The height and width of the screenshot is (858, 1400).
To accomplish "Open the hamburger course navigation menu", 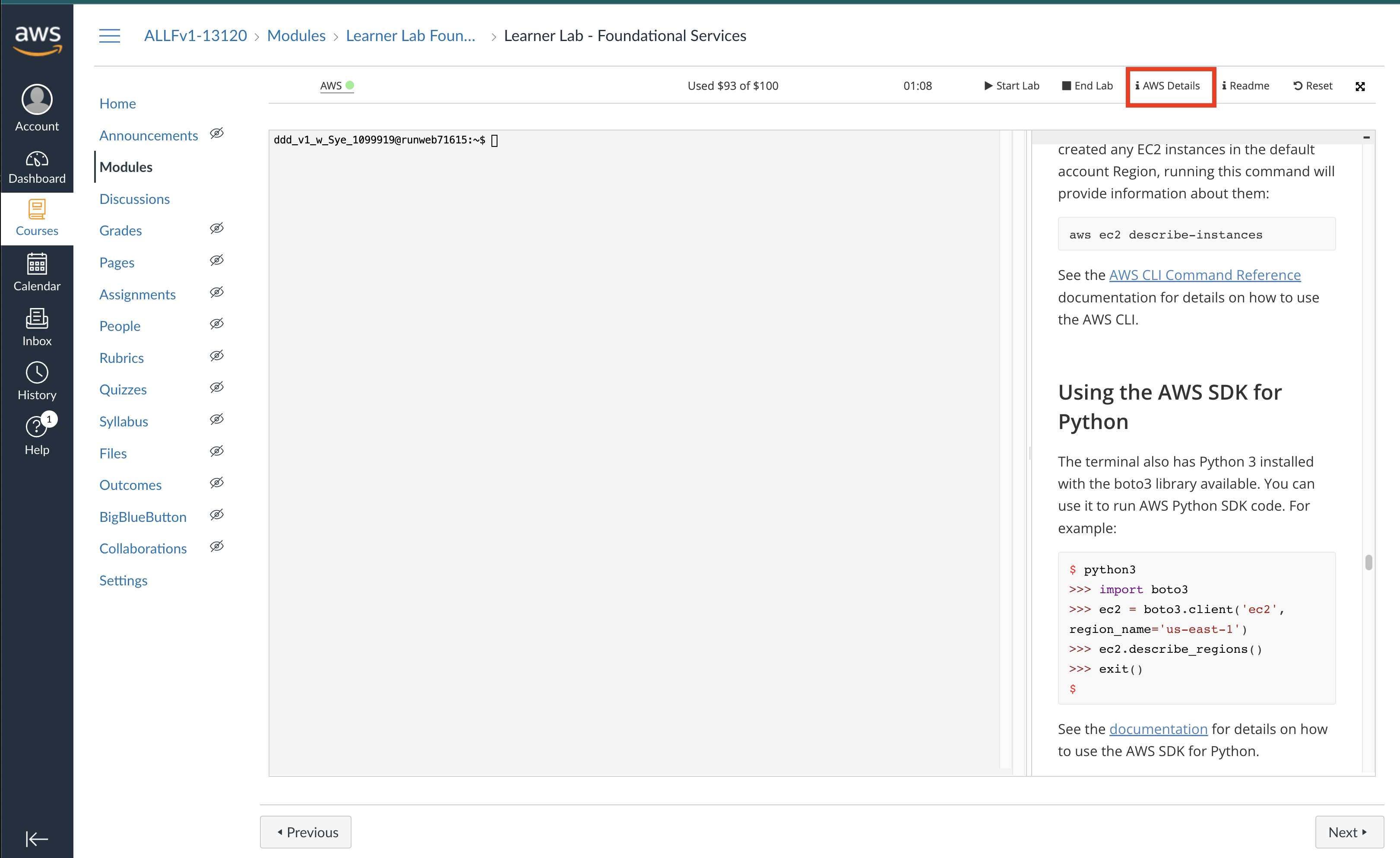I will tap(109, 36).
